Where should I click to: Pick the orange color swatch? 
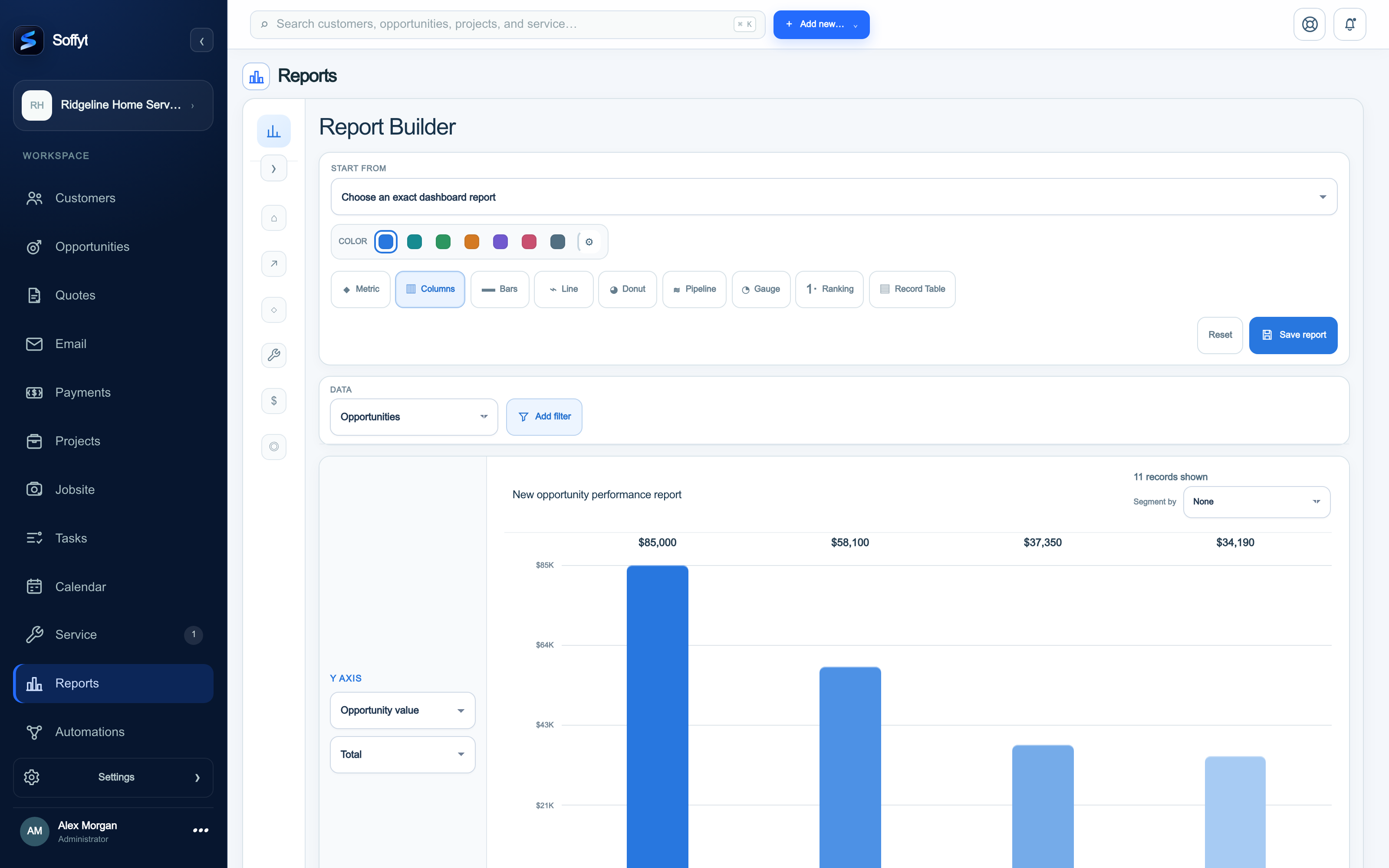(x=472, y=242)
